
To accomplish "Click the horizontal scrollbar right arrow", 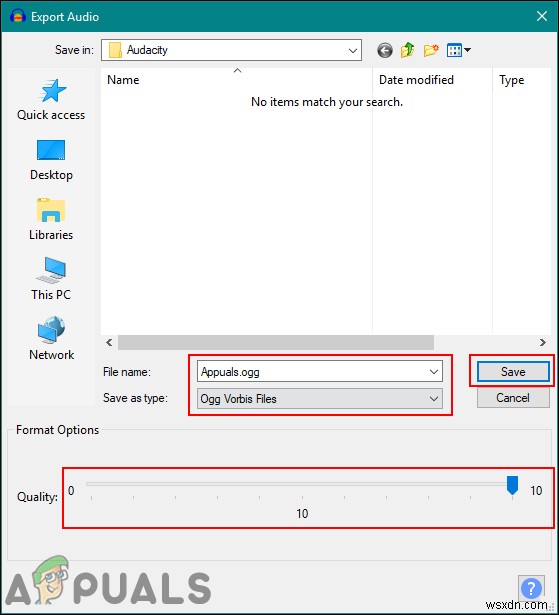I will coord(543,342).
